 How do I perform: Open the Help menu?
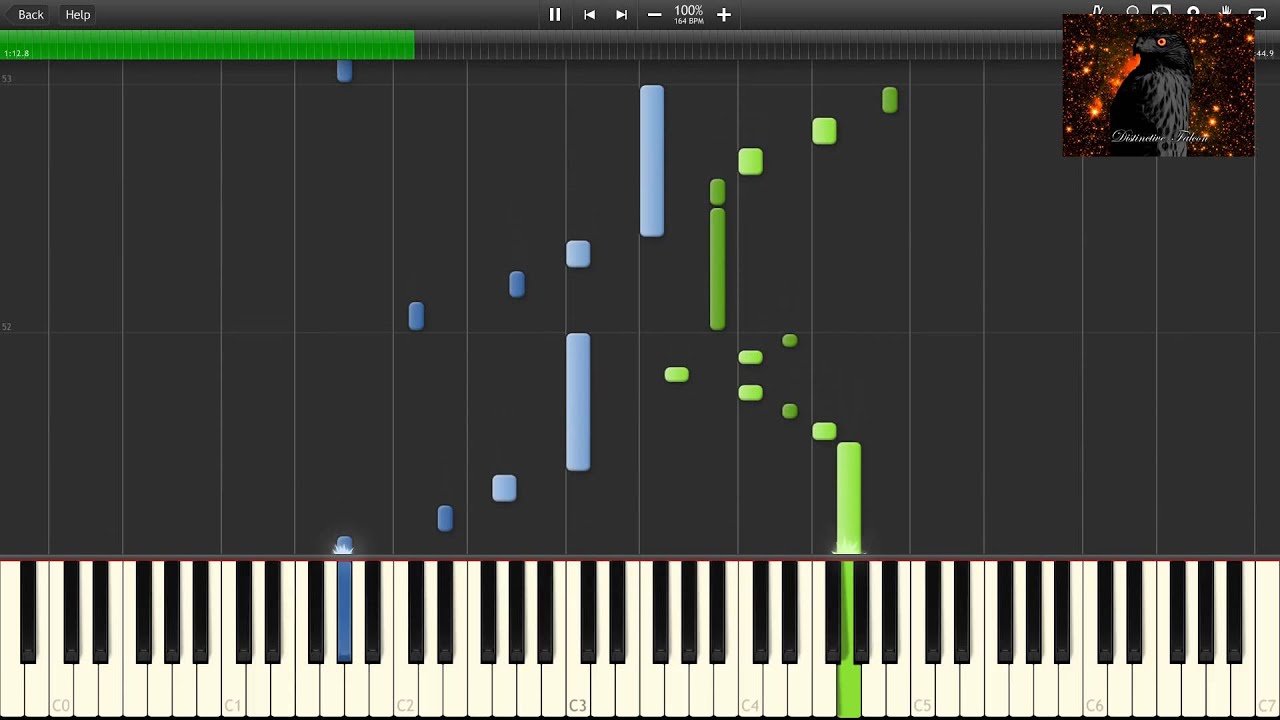point(78,14)
